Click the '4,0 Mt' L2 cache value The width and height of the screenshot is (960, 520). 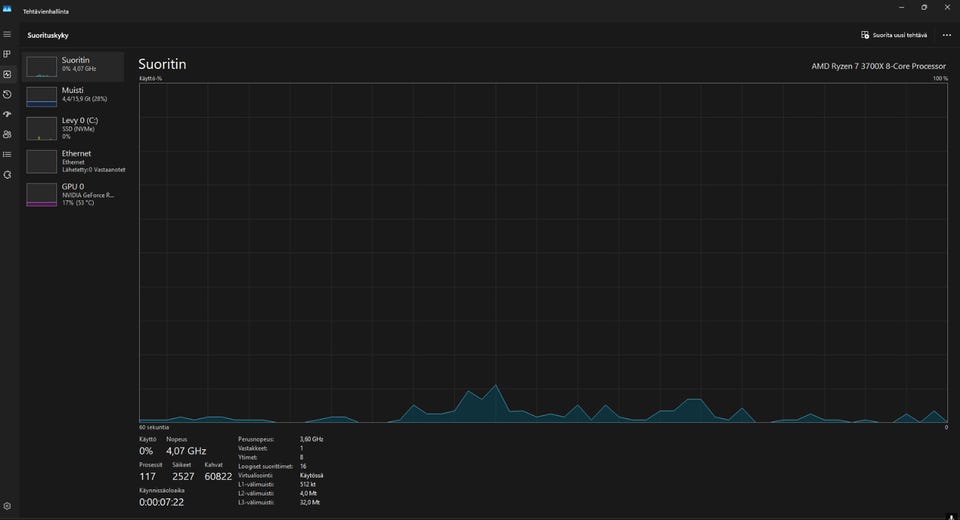(309, 494)
